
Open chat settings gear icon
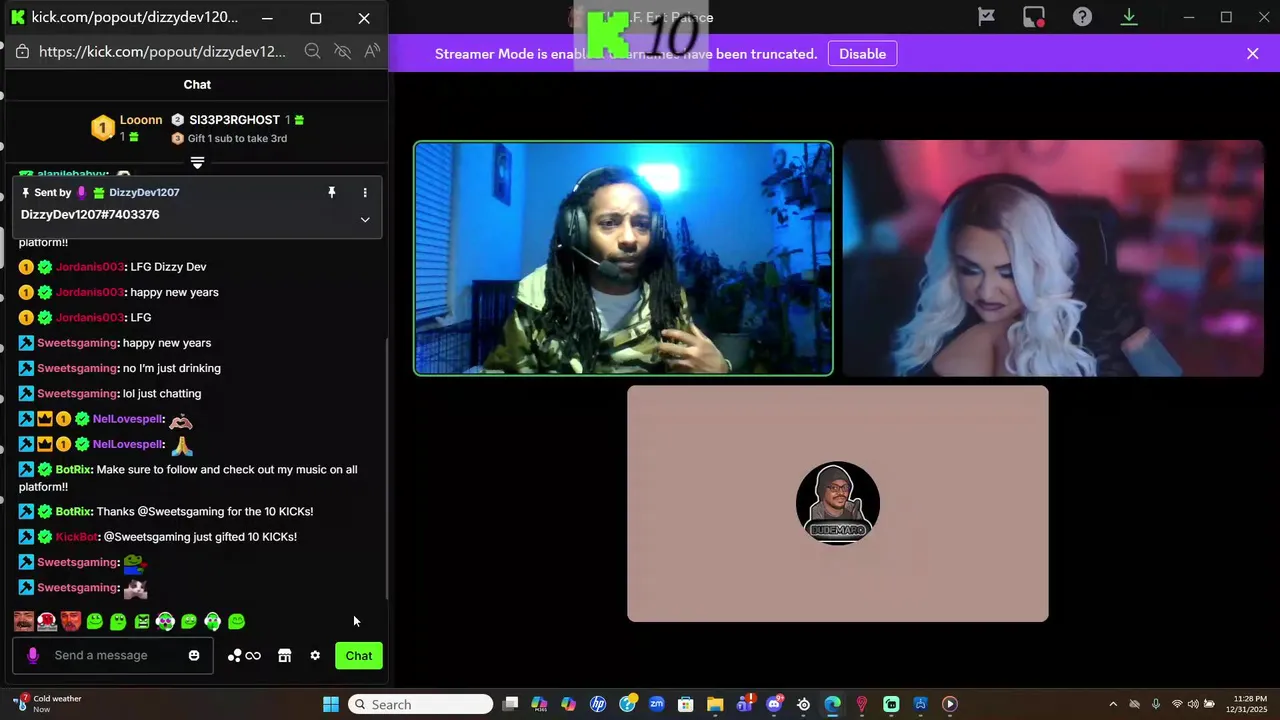315,655
